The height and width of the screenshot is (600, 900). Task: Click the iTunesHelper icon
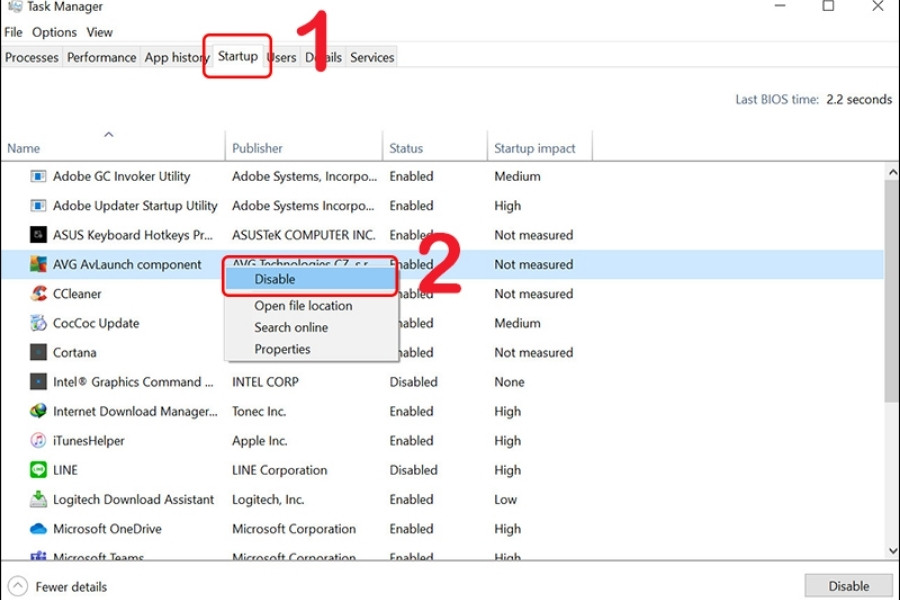click(x=38, y=441)
